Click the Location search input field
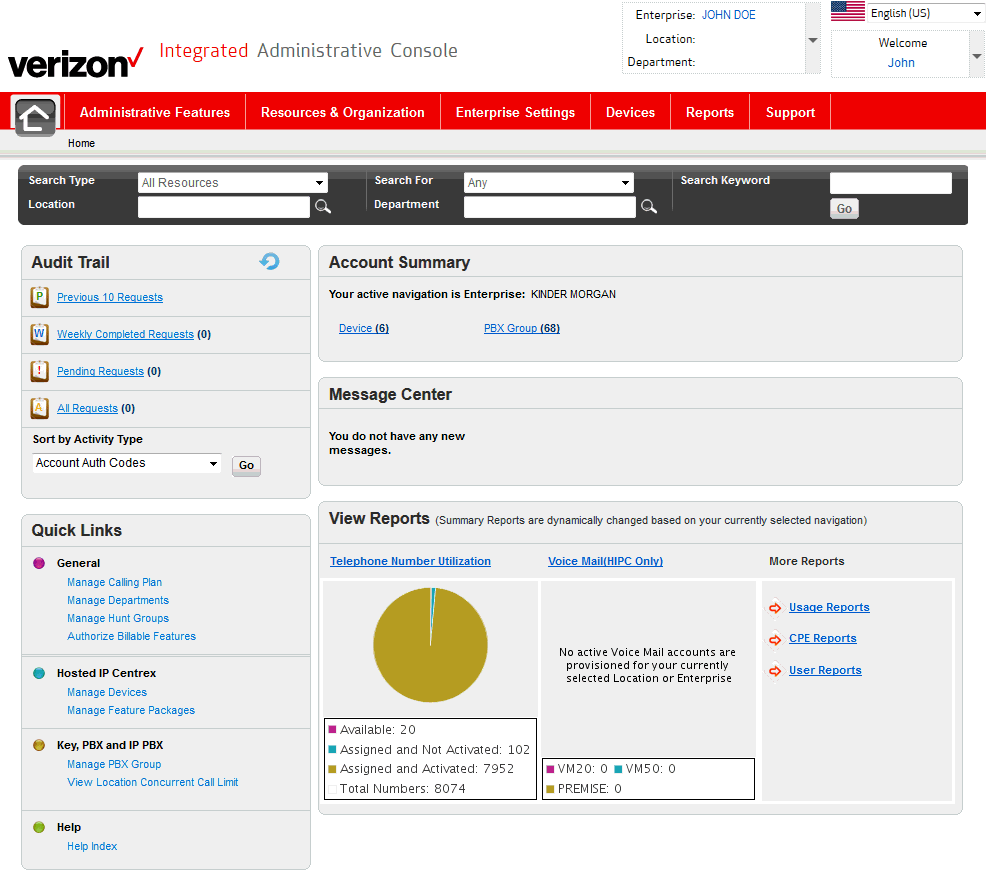 pyautogui.click(x=224, y=207)
